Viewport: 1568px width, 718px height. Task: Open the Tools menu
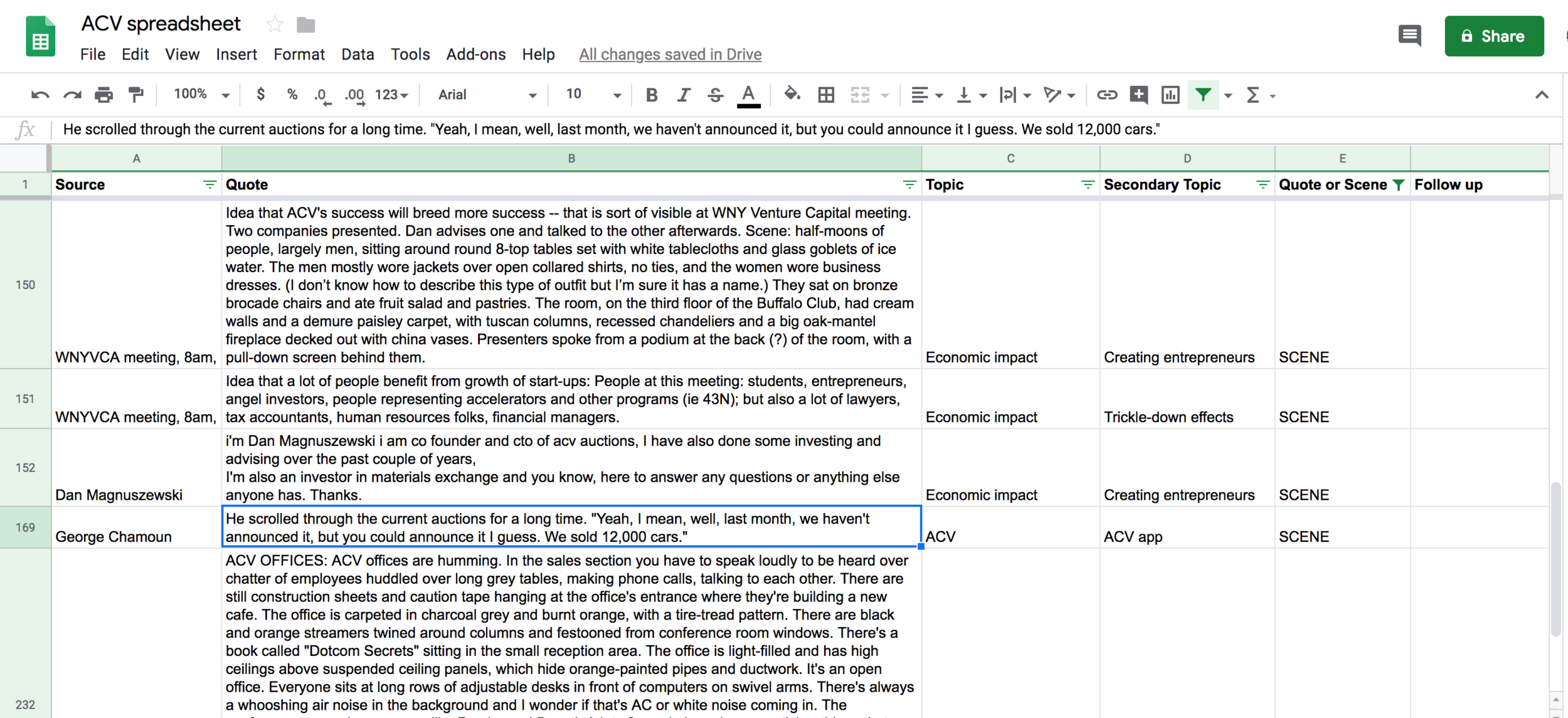[410, 55]
